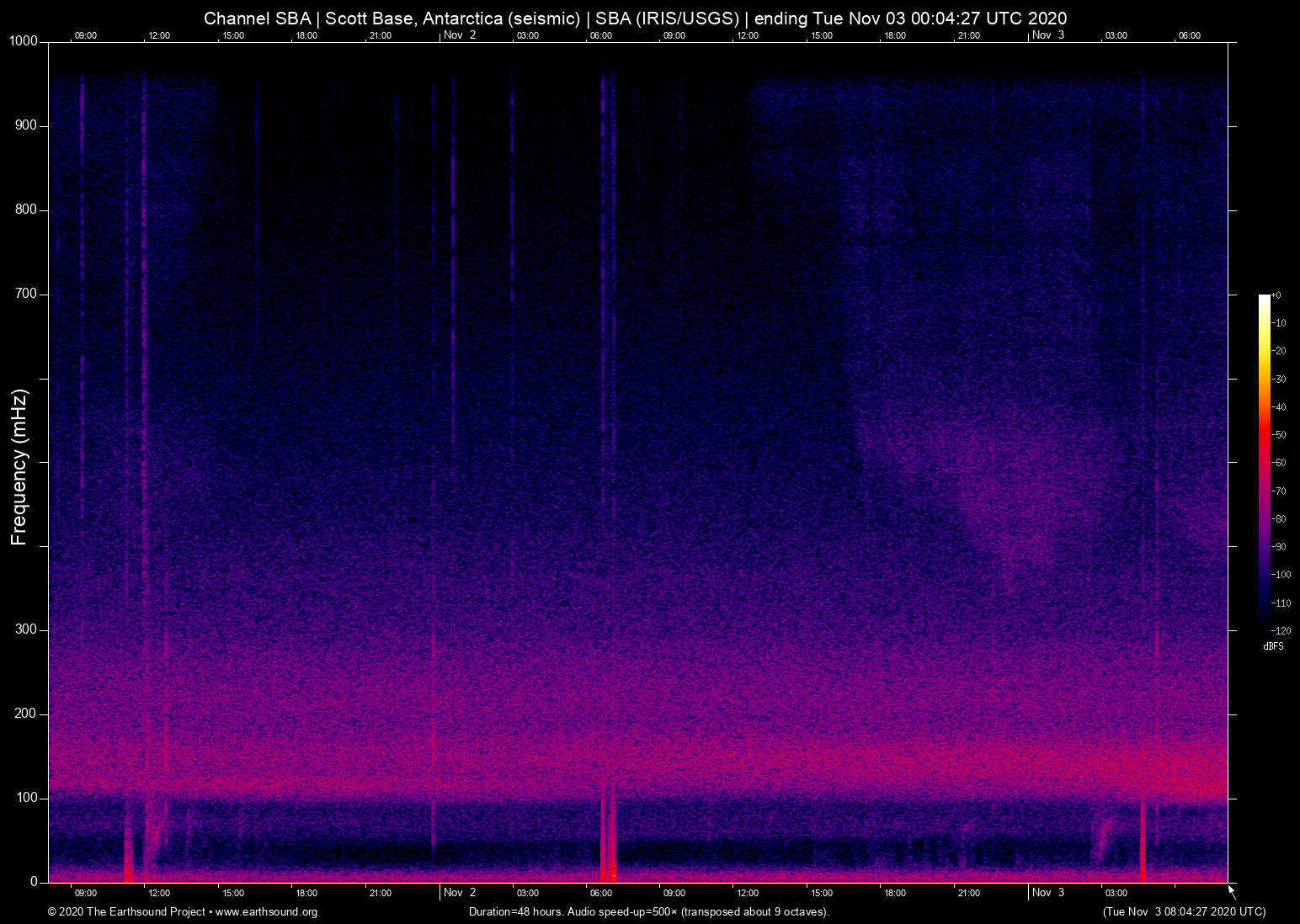Click the Duration=48 hours caption text
The height and width of the screenshot is (924, 1300).
click(x=648, y=912)
